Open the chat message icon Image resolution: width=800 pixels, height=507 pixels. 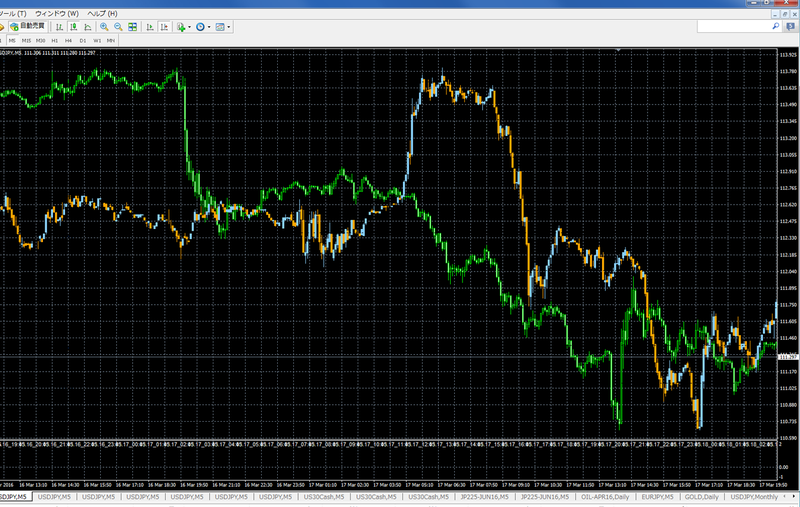791,27
